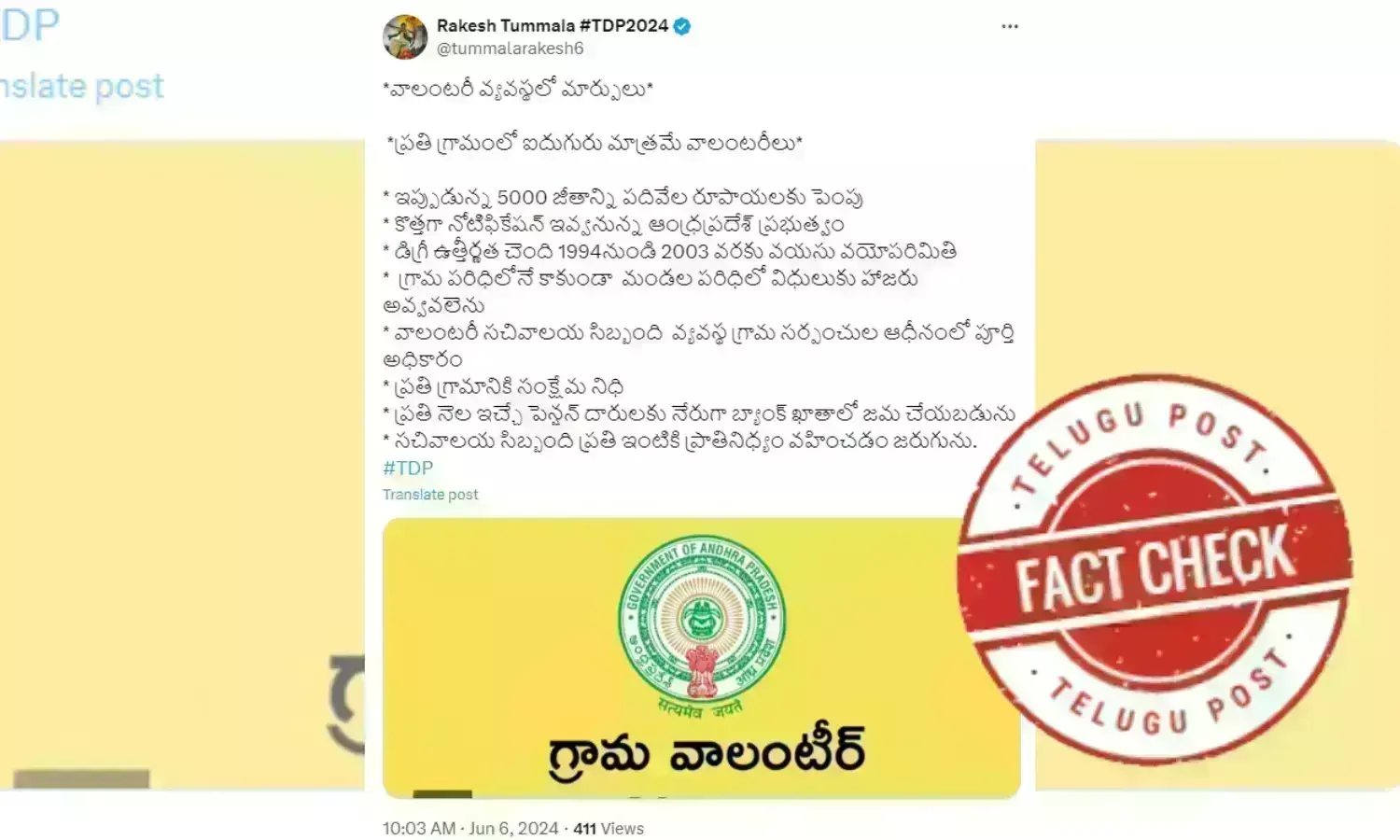This screenshot has height=840, width=1400.
Task: Open the @tummalarakesh6 handle
Action: (510, 49)
